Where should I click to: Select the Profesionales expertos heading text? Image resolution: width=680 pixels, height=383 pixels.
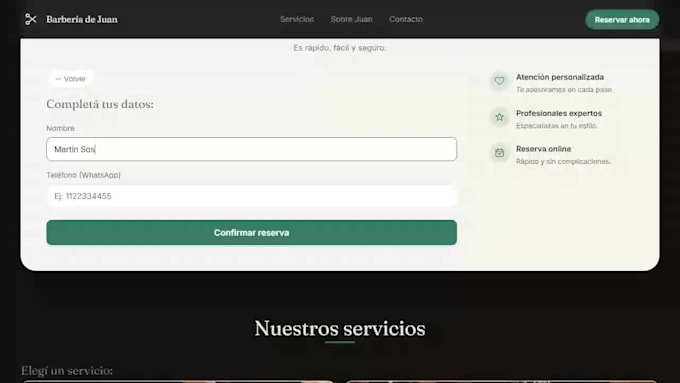(x=559, y=113)
